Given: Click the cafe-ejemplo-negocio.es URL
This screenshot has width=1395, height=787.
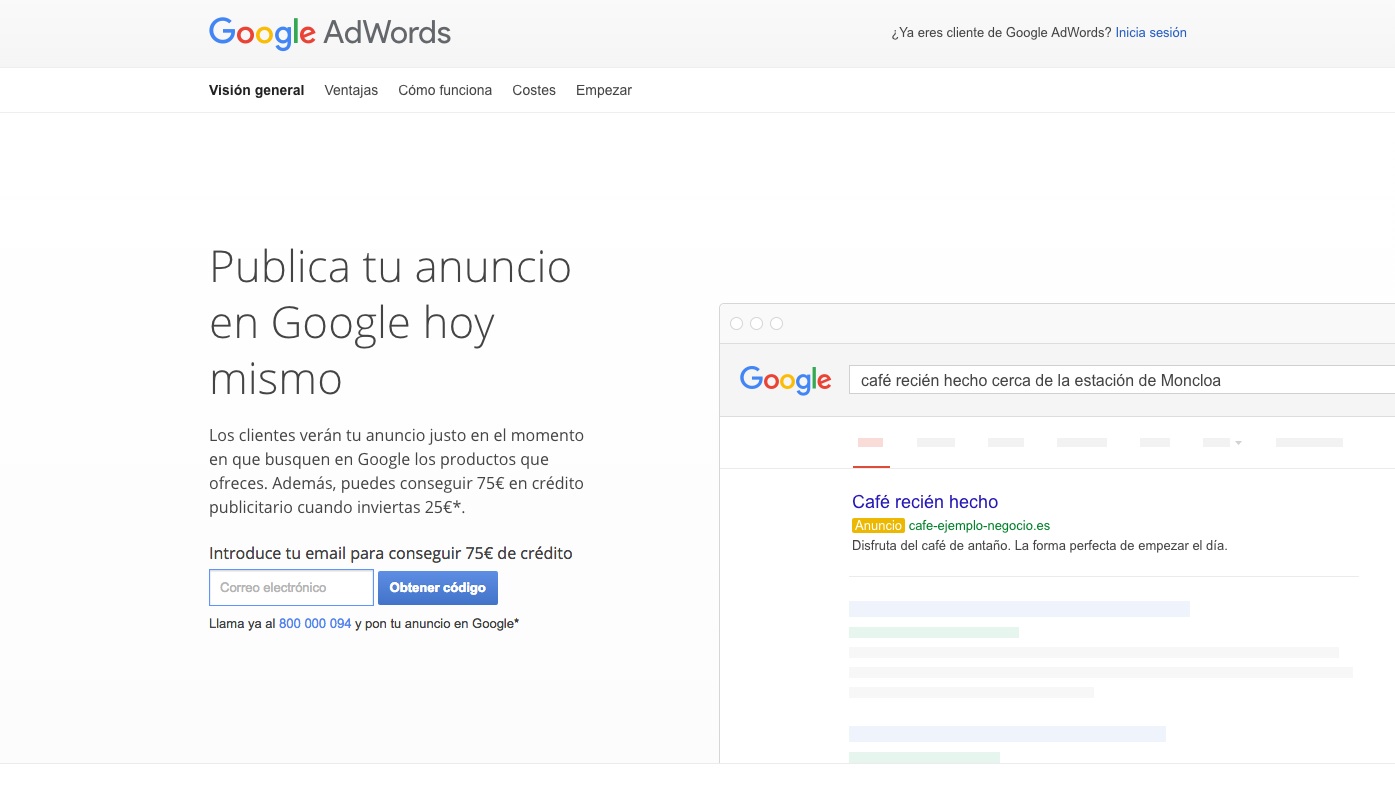Looking at the screenshot, I should click(x=979, y=525).
